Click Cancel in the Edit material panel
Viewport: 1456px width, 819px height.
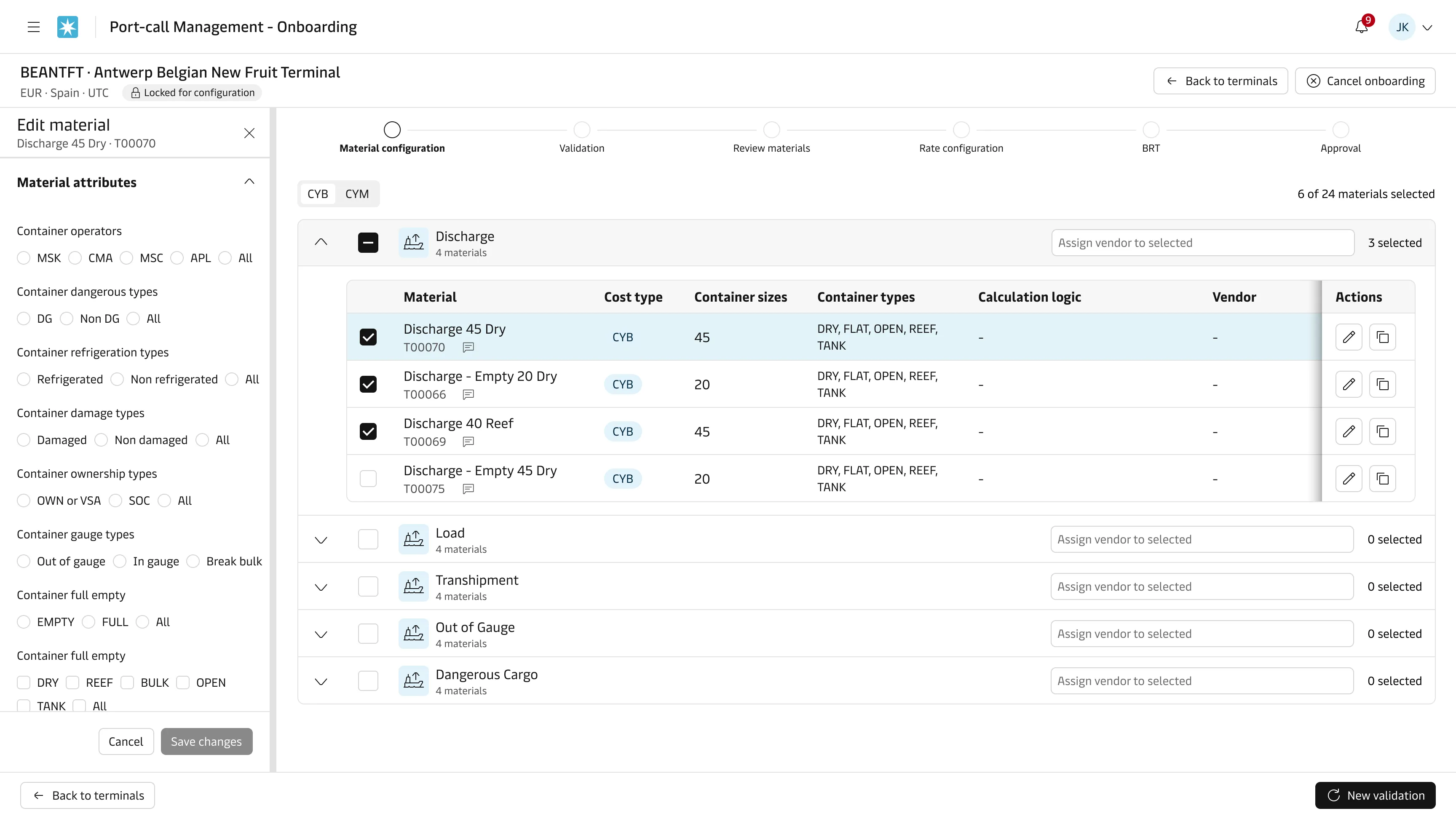pos(126,741)
